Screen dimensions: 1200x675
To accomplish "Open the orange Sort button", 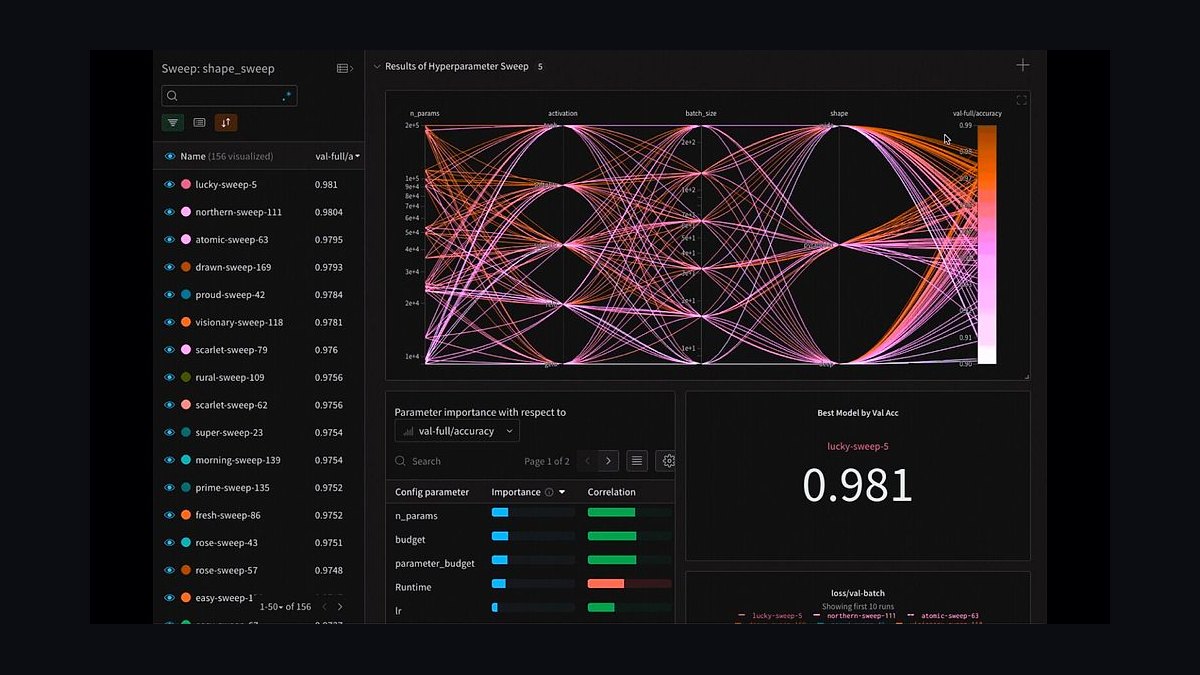I will coord(226,123).
